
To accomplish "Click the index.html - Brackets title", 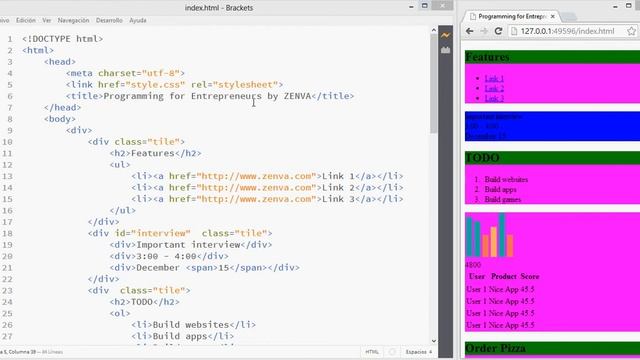I will 219,8.
